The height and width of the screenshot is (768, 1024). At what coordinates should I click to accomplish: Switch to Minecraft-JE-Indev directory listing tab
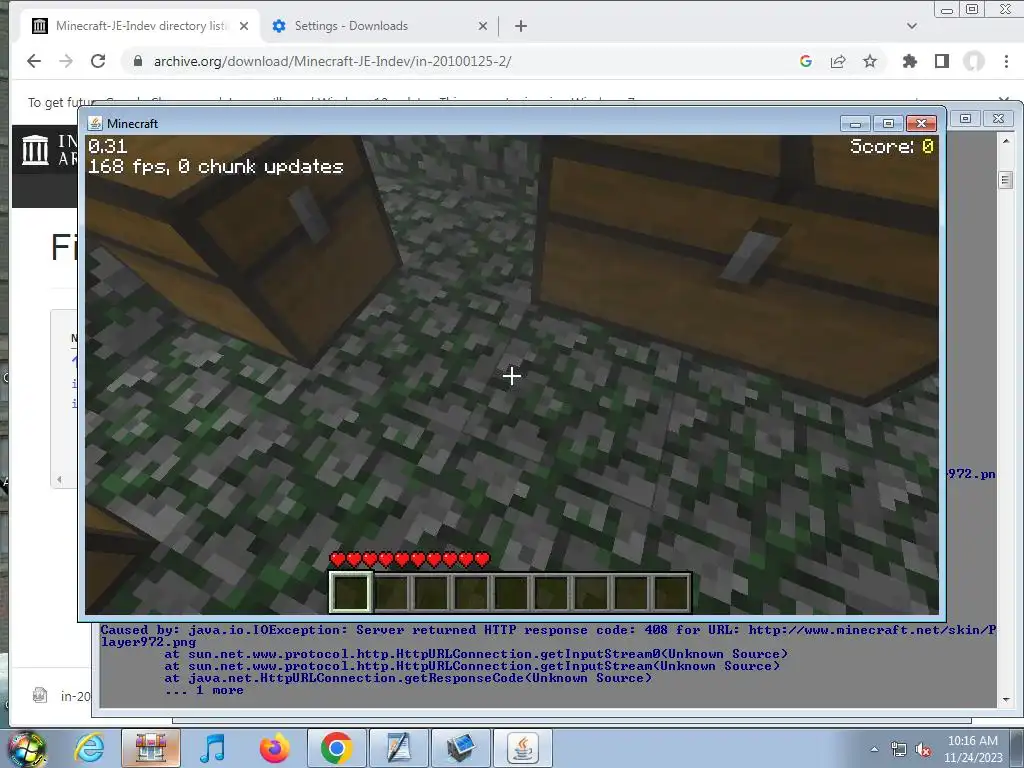click(x=140, y=25)
